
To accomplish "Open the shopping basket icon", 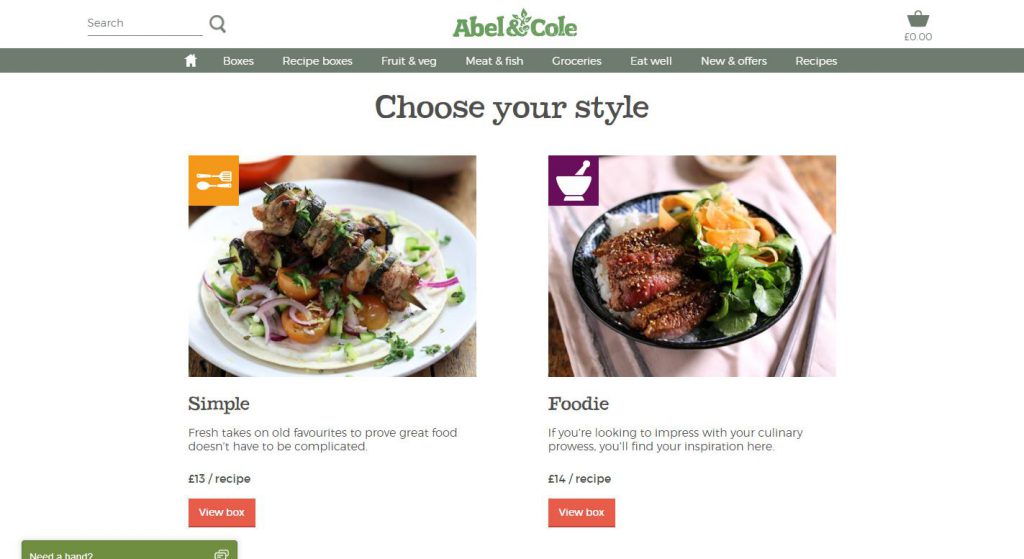I will coord(918,19).
